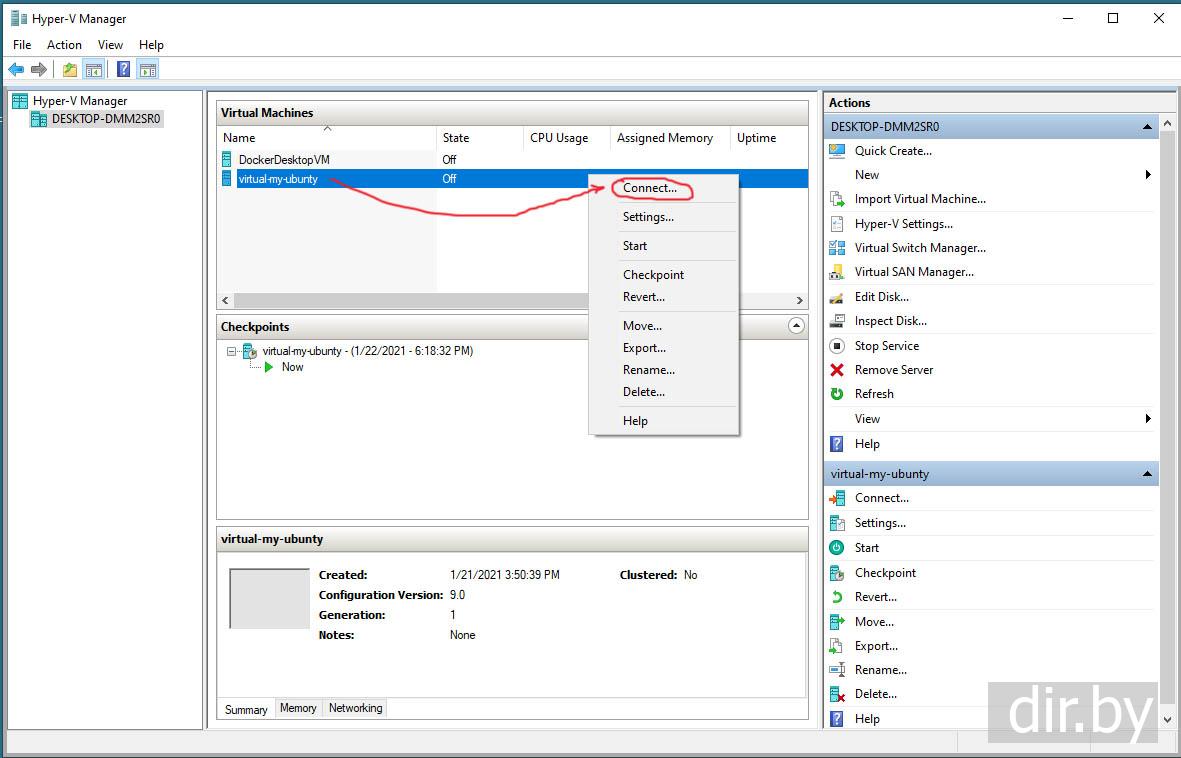Click the Stop Service icon

[x=837, y=346]
